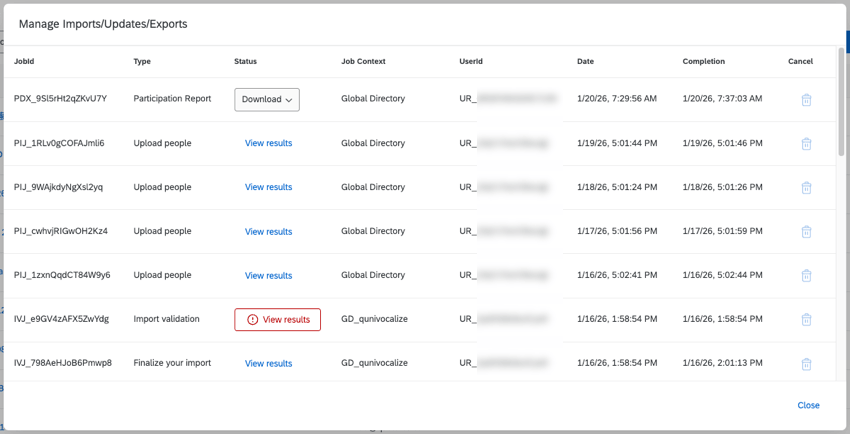
Task: Click trash icon for PIJ_1zxnQqdCT84W9y6 row
Action: tap(806, 276)
